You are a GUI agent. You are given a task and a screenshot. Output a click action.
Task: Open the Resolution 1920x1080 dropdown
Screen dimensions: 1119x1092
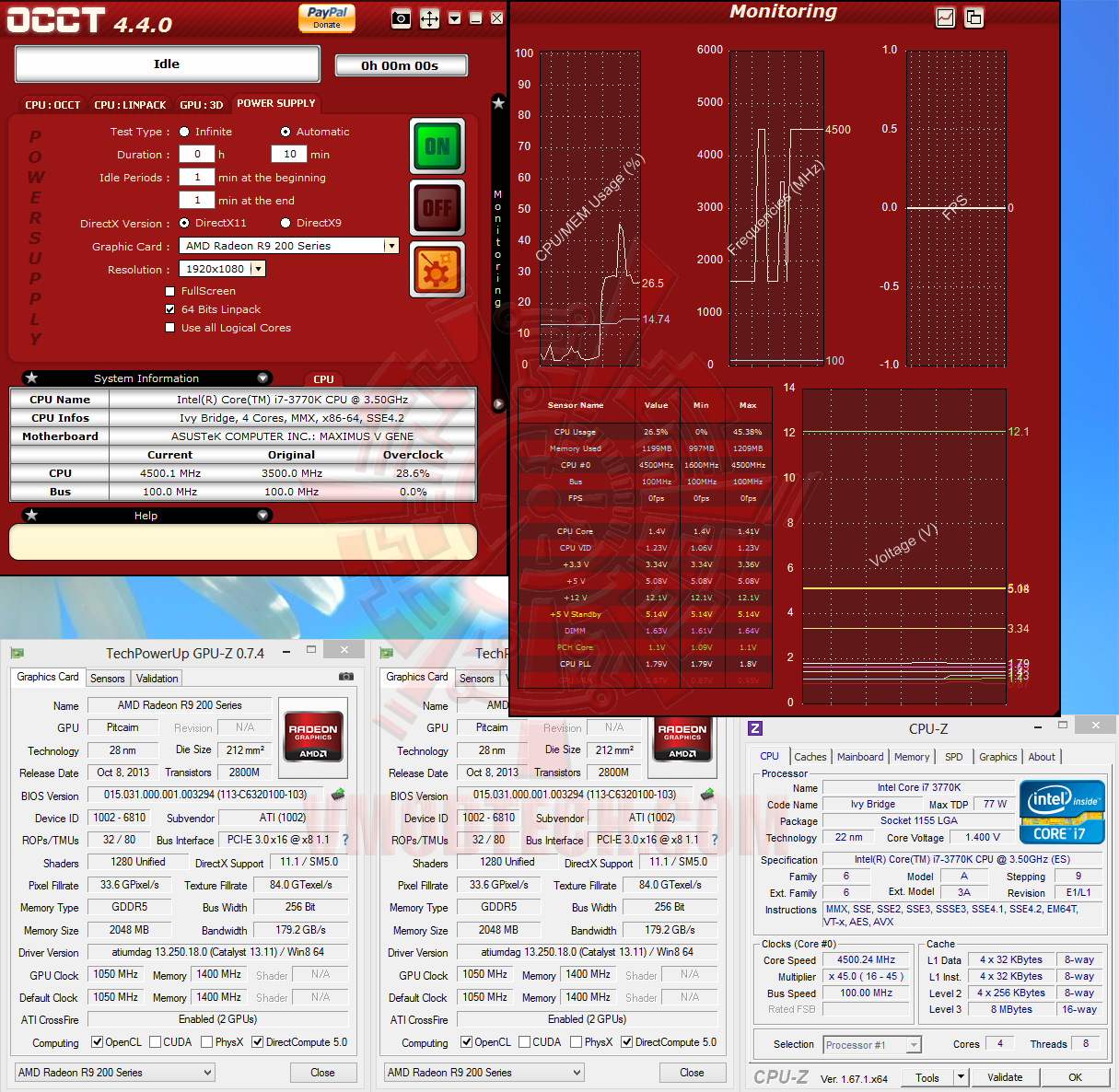(258, 269)
